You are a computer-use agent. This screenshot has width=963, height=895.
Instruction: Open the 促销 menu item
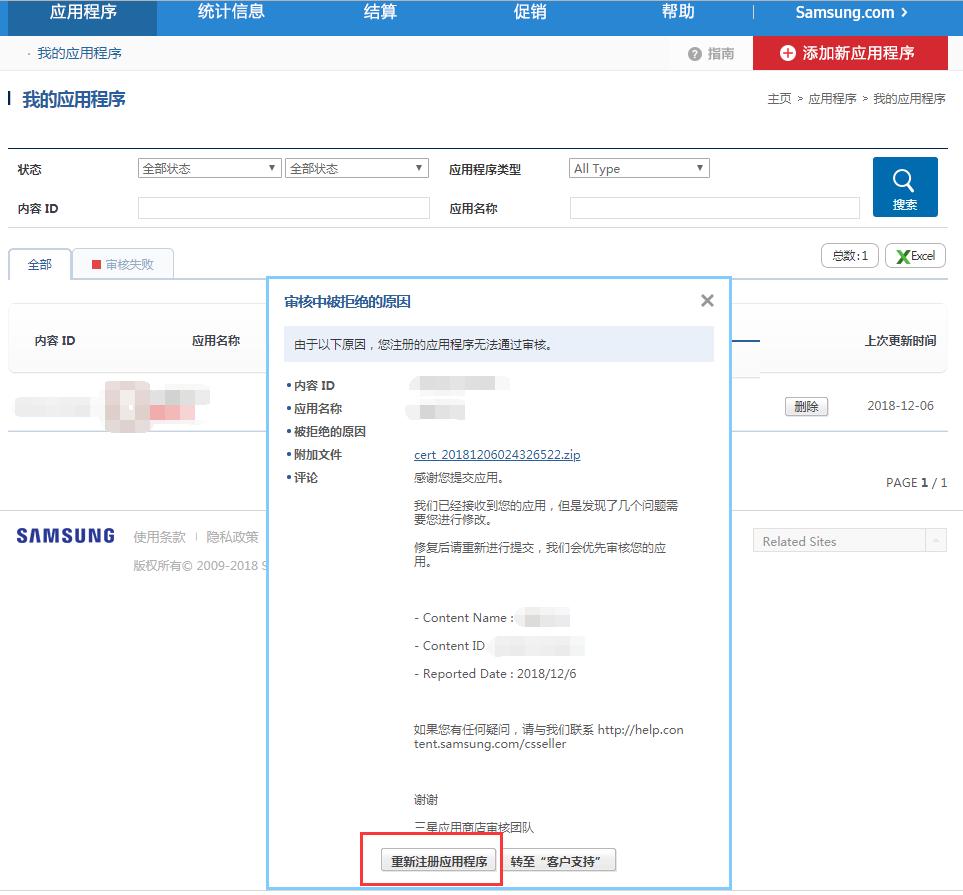coord(529,13)
